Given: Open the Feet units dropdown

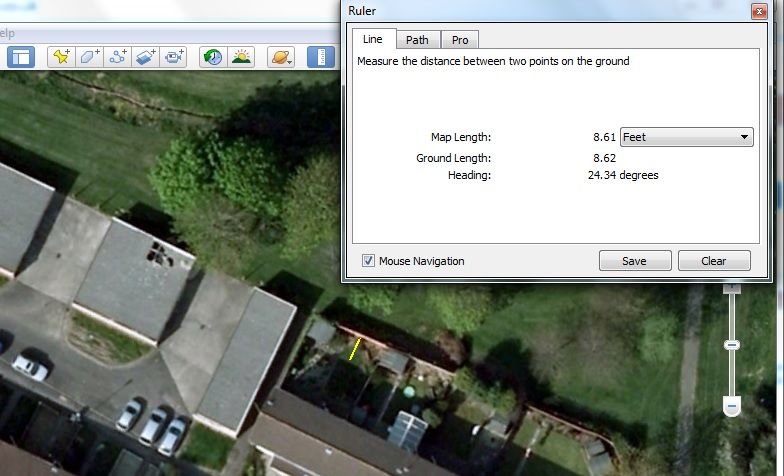Looking at the screenshot, I should coord(686,137).
